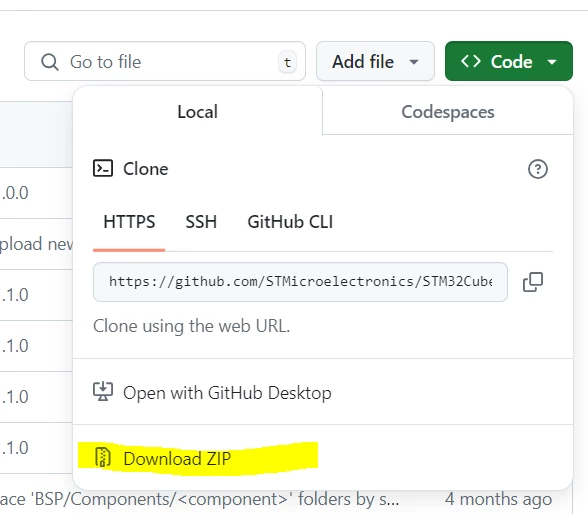Click Download ZIP
This screenshot has height=514, width=588.
tap(322, 458)
